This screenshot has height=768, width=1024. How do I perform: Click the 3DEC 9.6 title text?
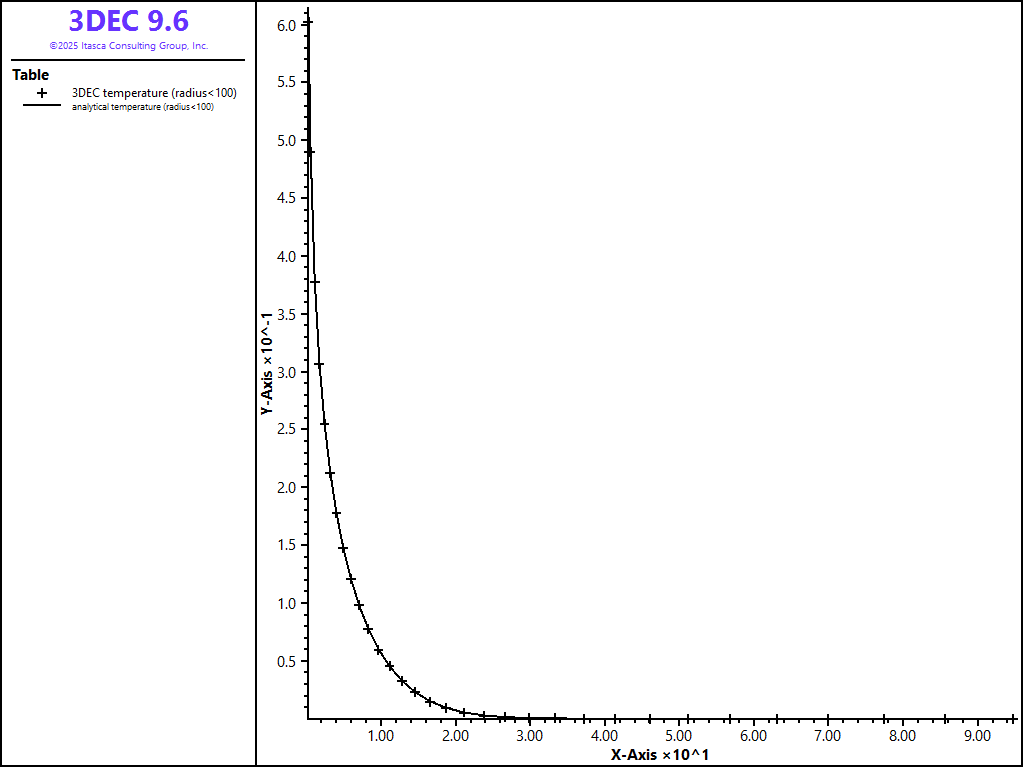pos(129,21)
